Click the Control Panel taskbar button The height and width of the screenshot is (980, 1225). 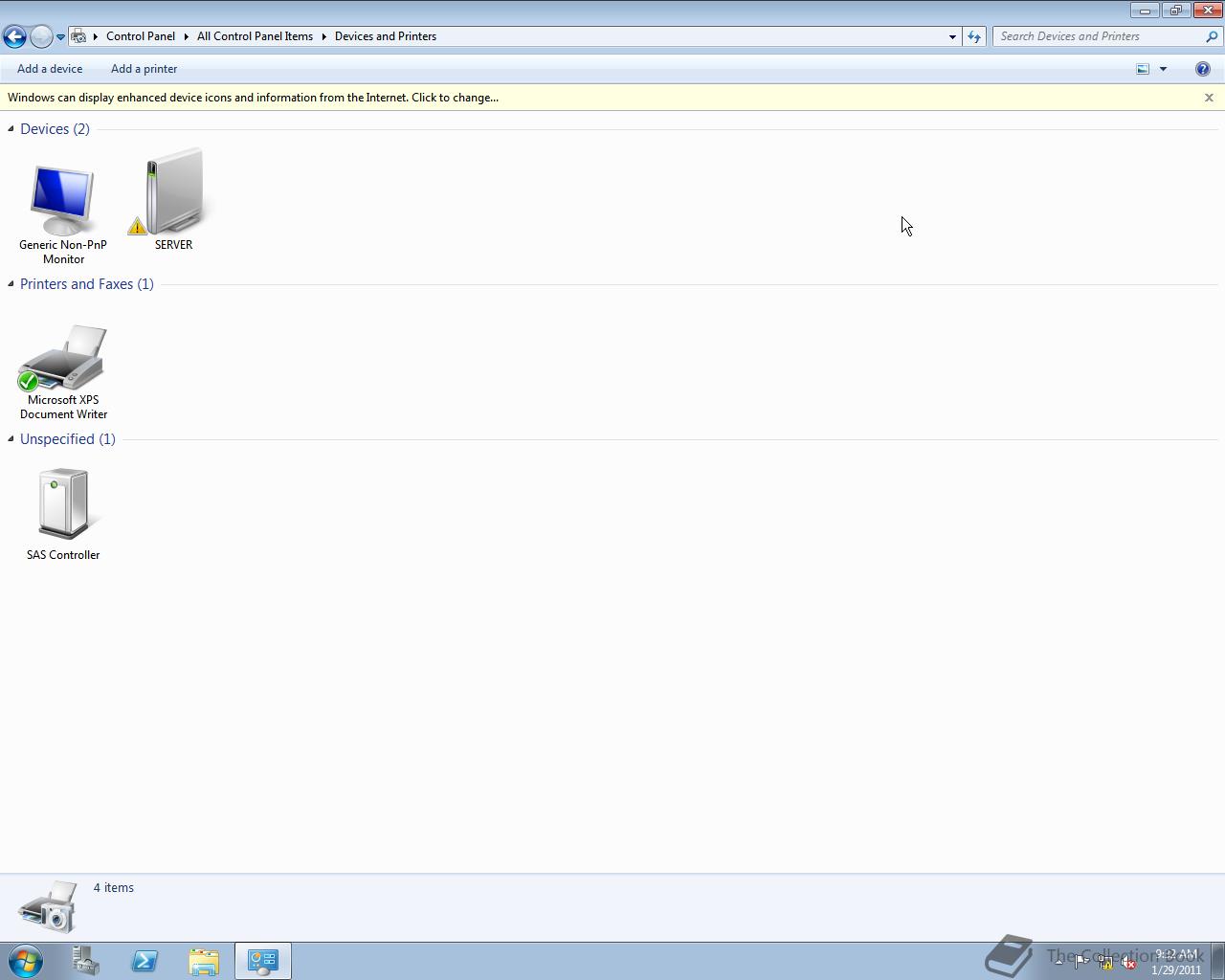coord(263,961)
